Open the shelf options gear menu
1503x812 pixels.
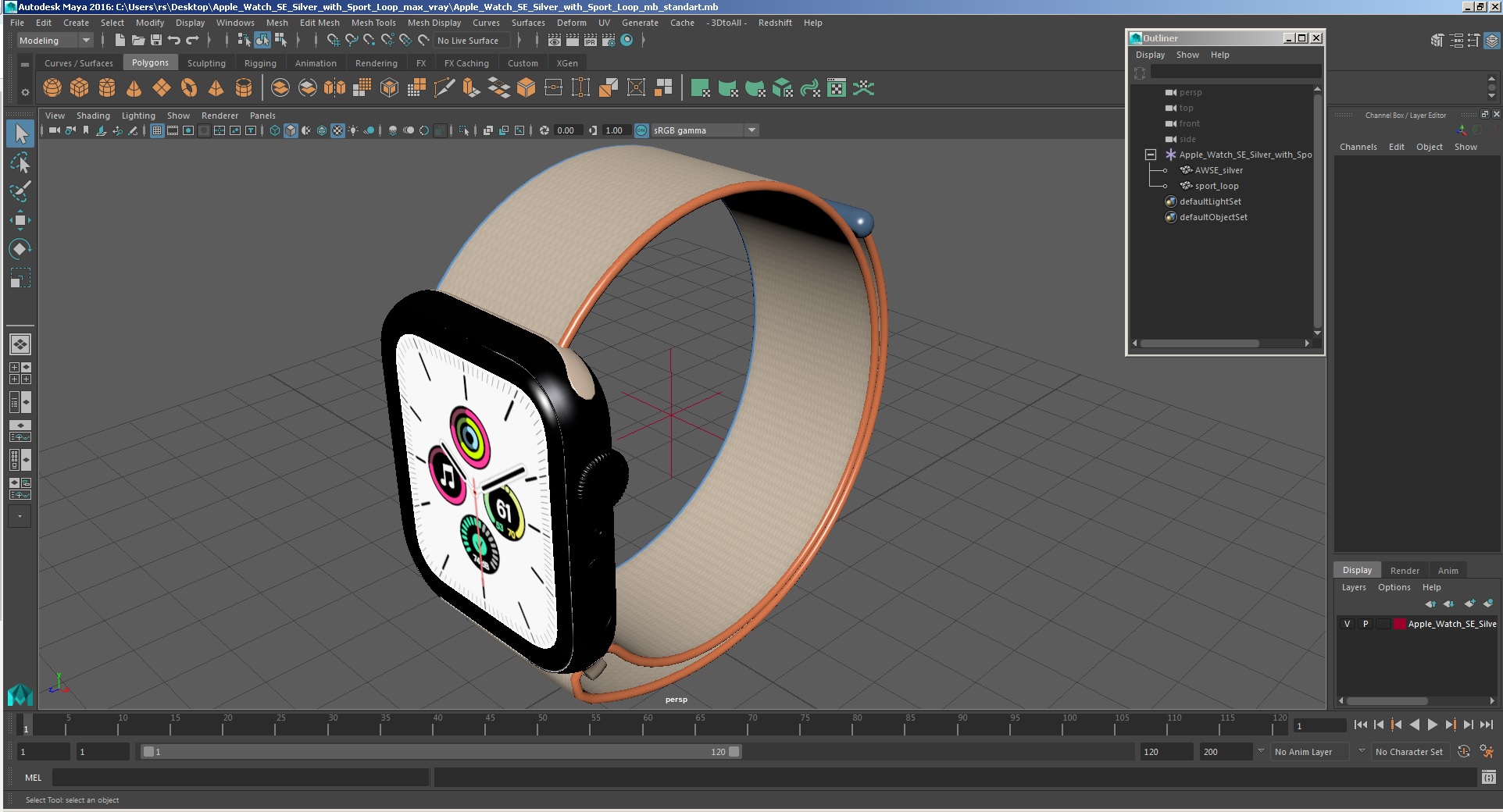click(x=25, y=92)
